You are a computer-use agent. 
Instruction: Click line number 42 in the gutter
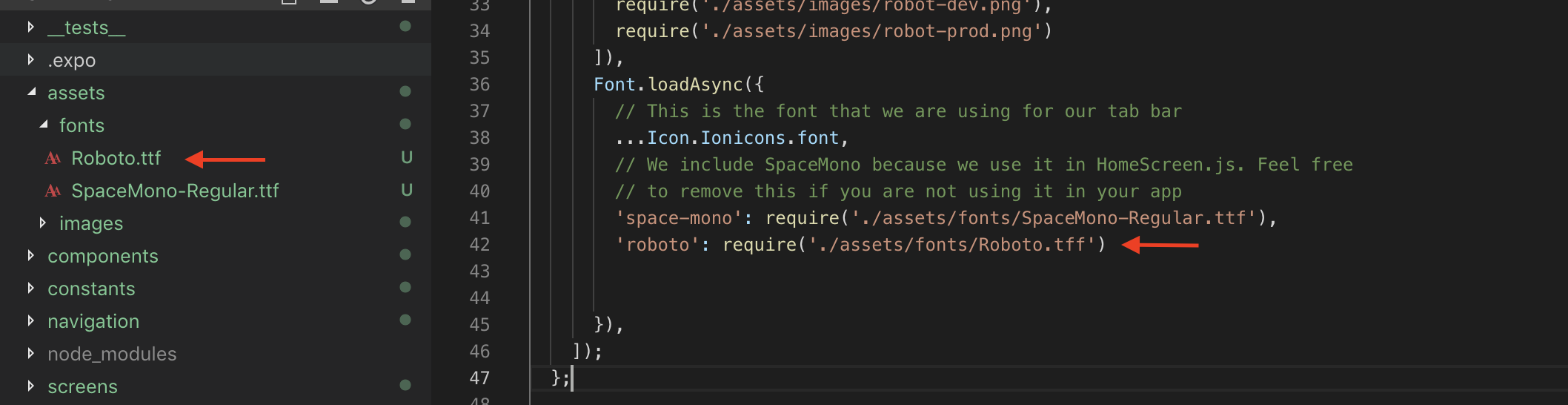[x=479, y=245]
